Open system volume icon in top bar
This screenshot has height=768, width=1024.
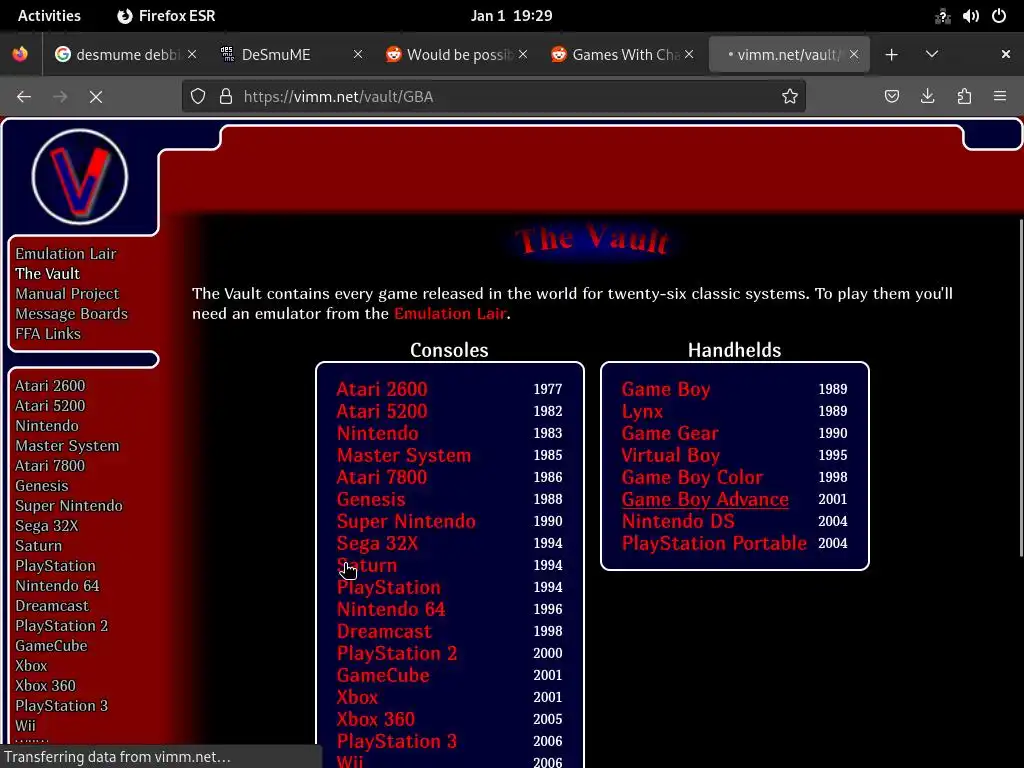click(970, 16)
